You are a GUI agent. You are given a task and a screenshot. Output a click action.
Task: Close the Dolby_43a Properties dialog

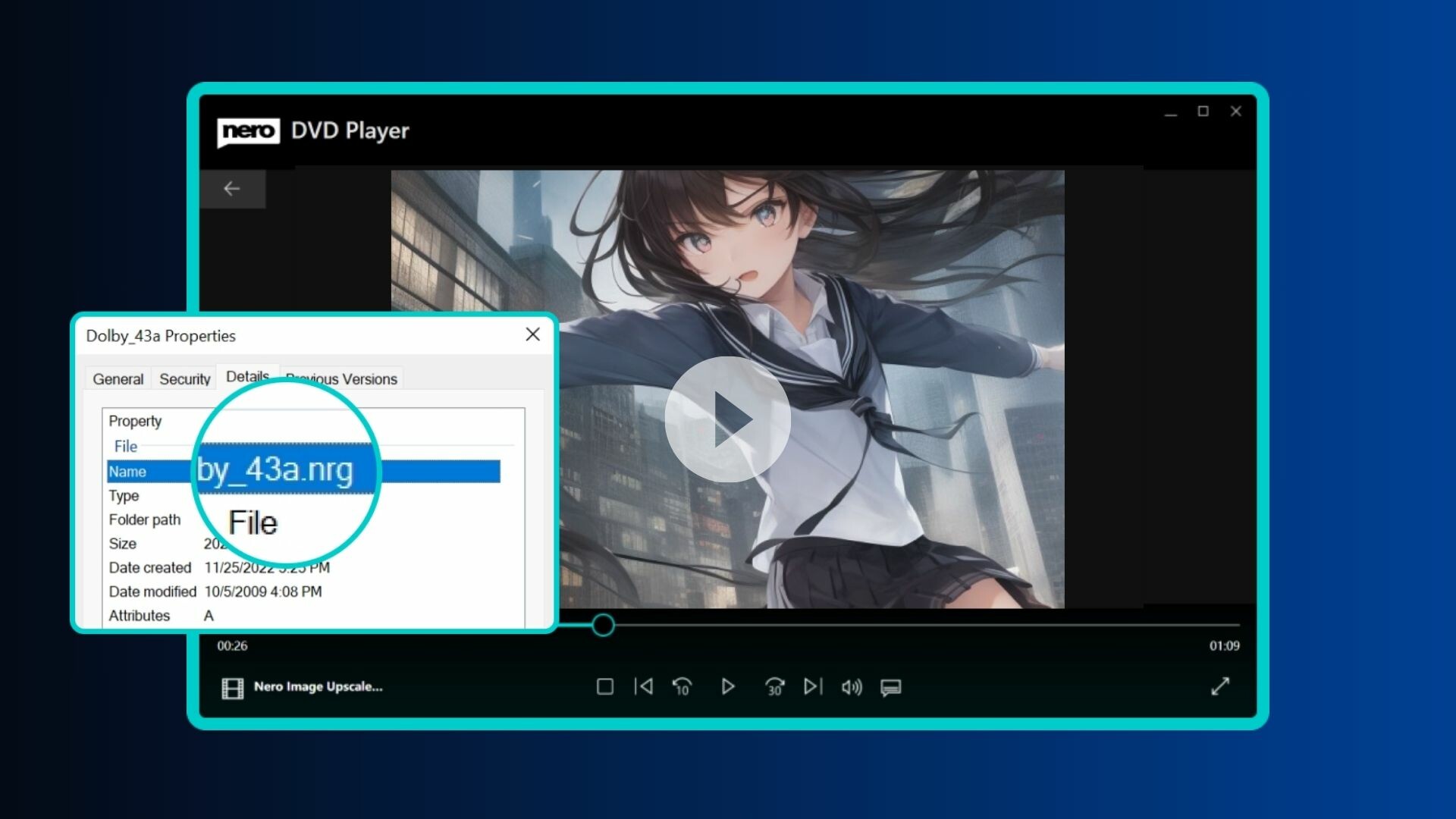pyautogui.click(x=532, y=334)
